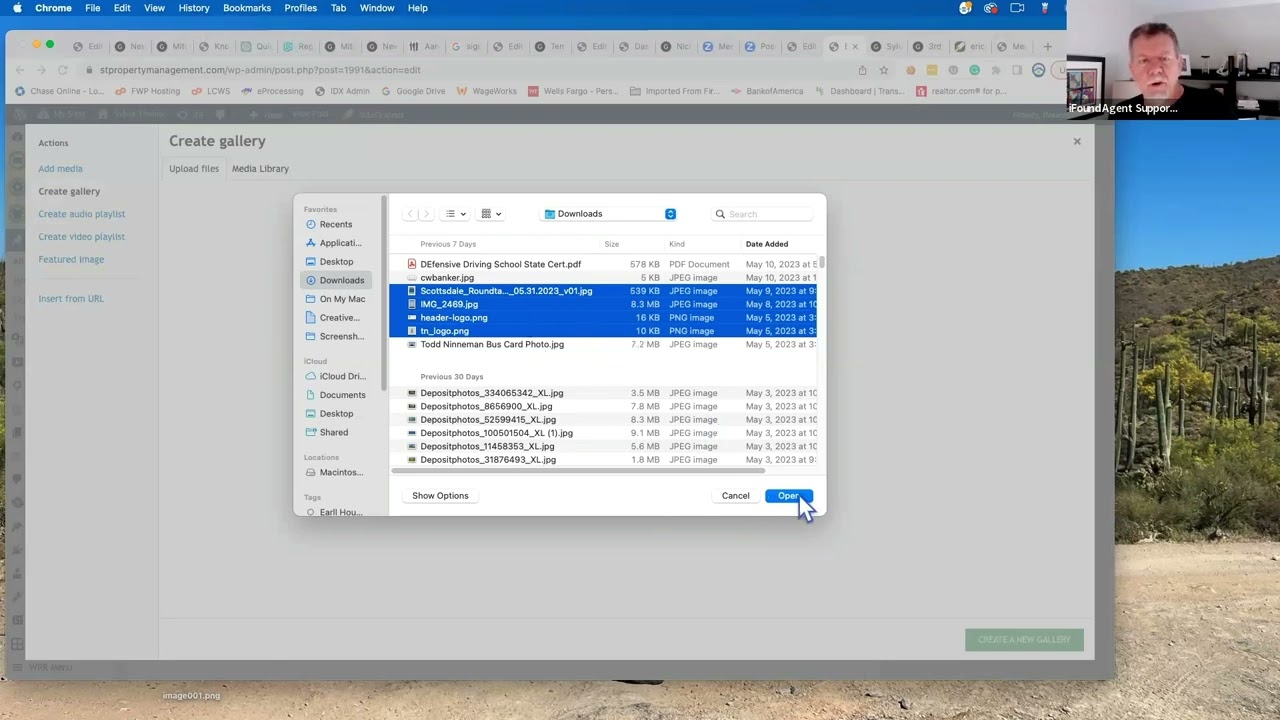
Task: Click Add media in the Actions panel
Action: click(60, 169)
